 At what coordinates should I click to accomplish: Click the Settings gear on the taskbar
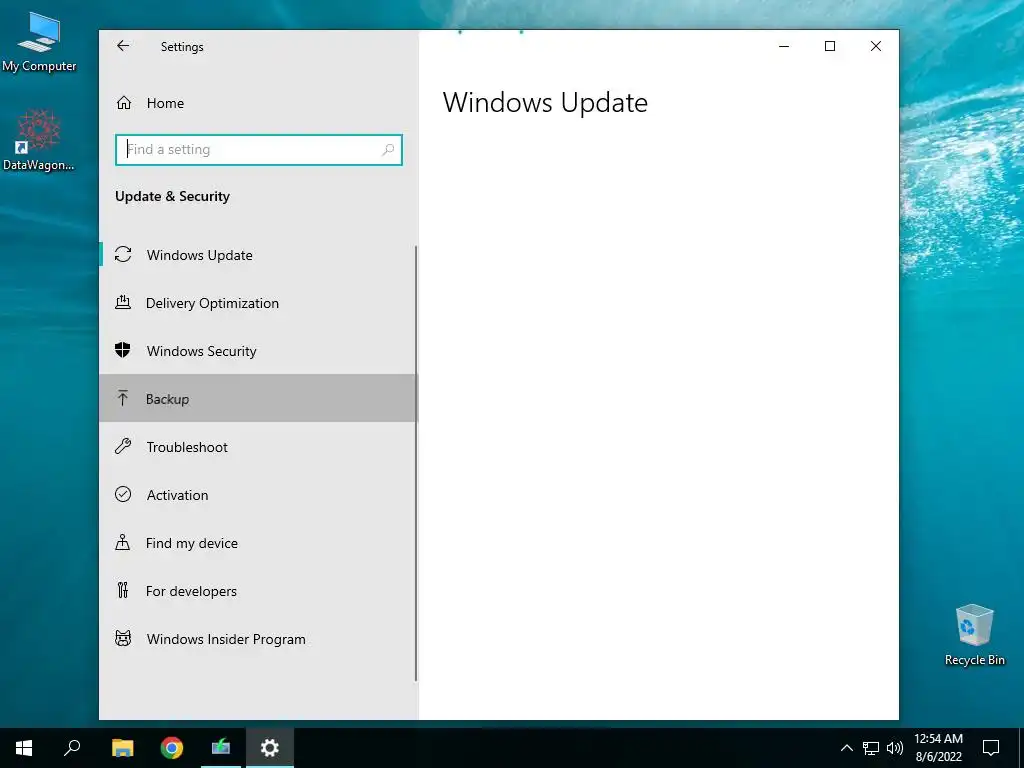coord(270,748)
